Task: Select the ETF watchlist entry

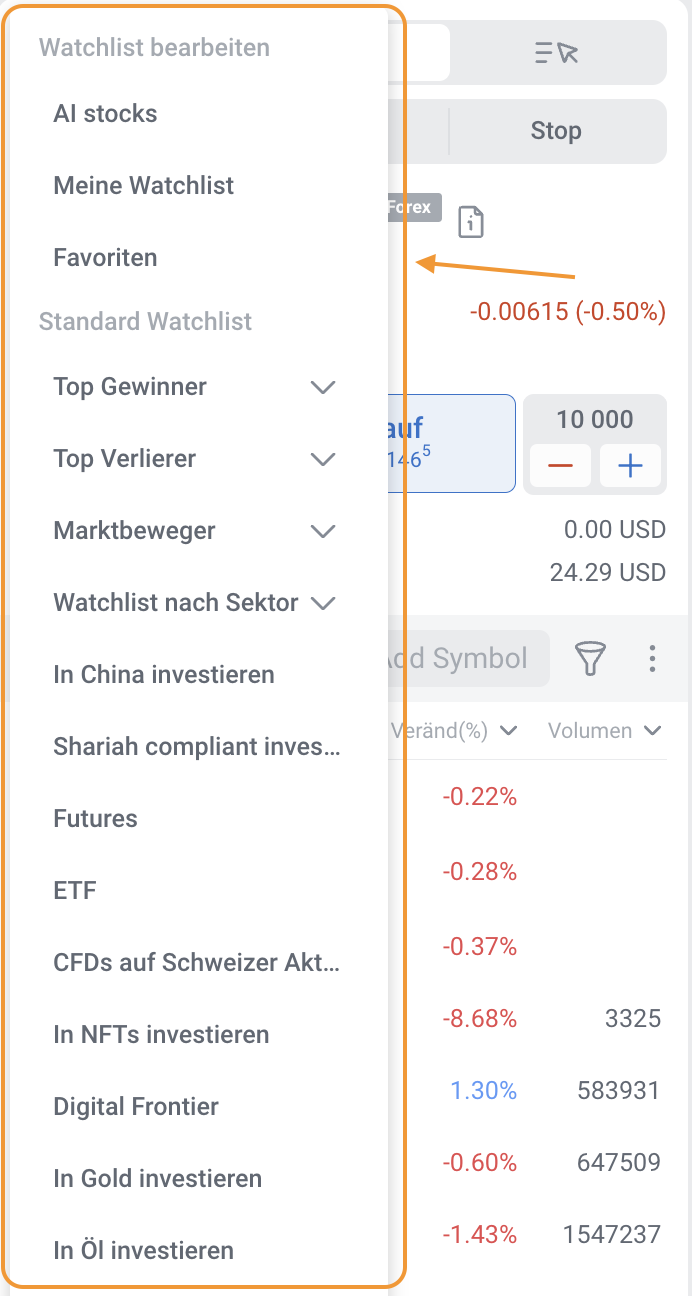Action: click(75, 891)
